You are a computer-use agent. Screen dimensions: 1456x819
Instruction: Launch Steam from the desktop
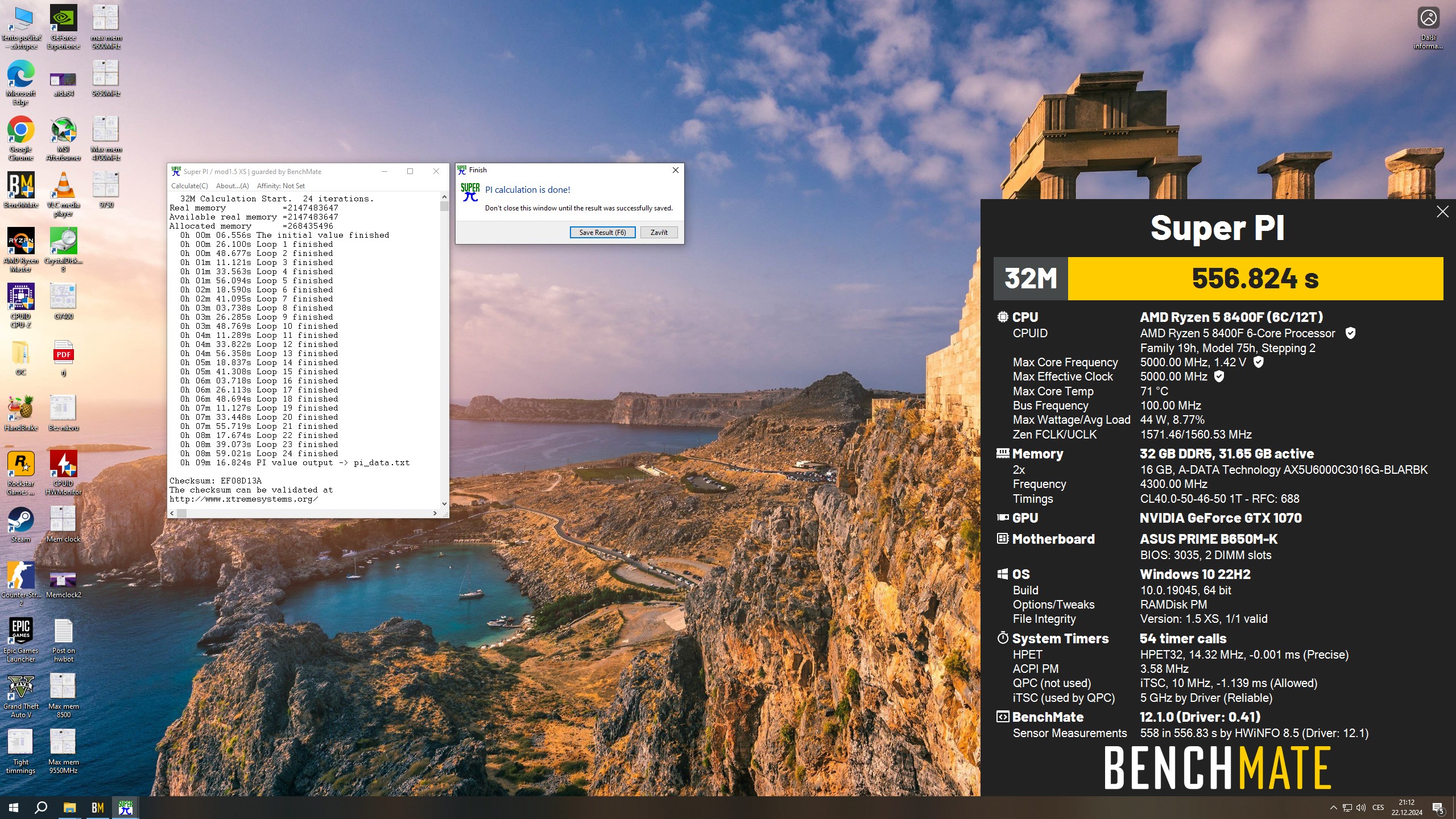[x=21, y=524]
